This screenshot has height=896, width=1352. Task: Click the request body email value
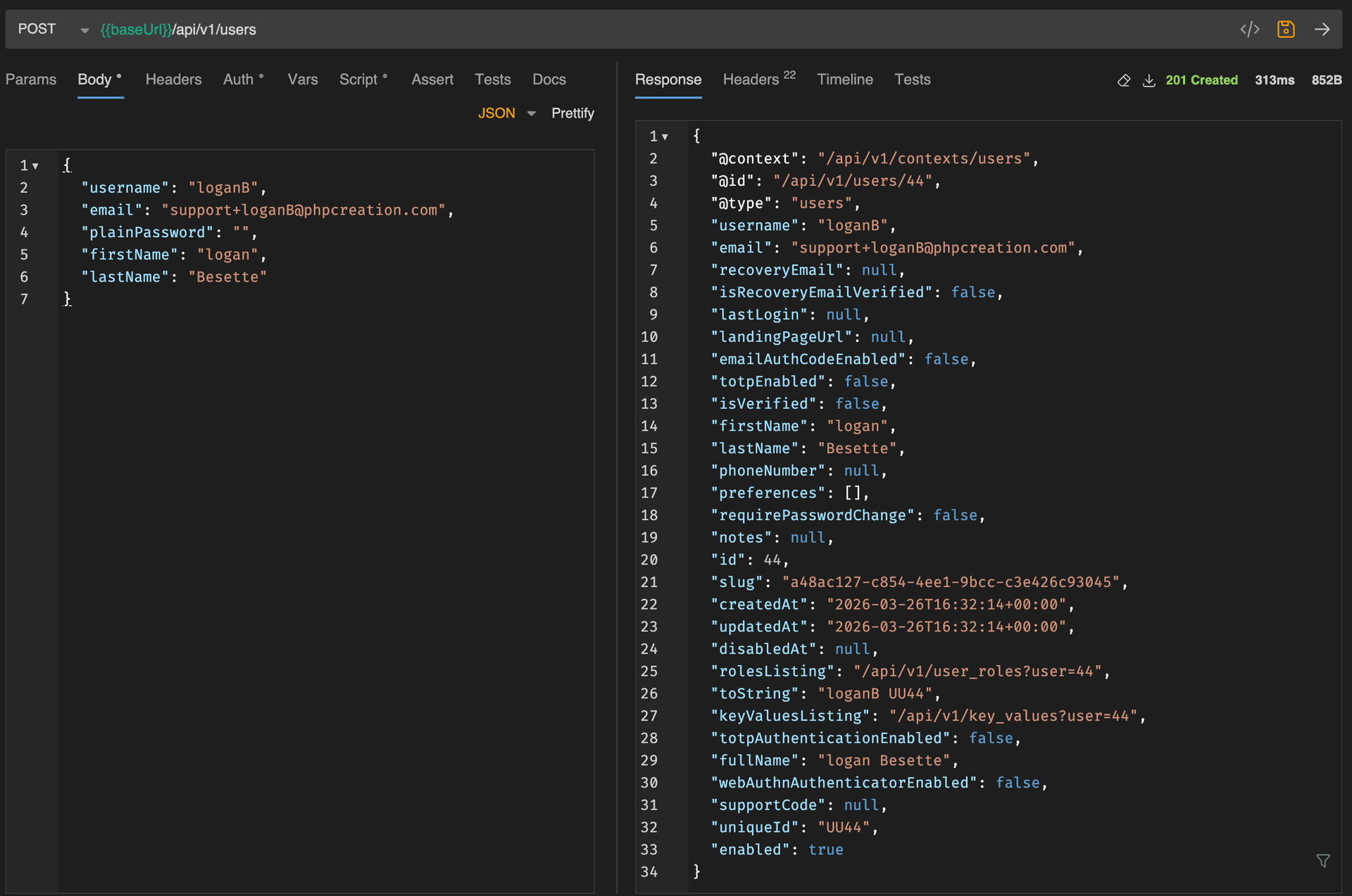pos(303,210)
